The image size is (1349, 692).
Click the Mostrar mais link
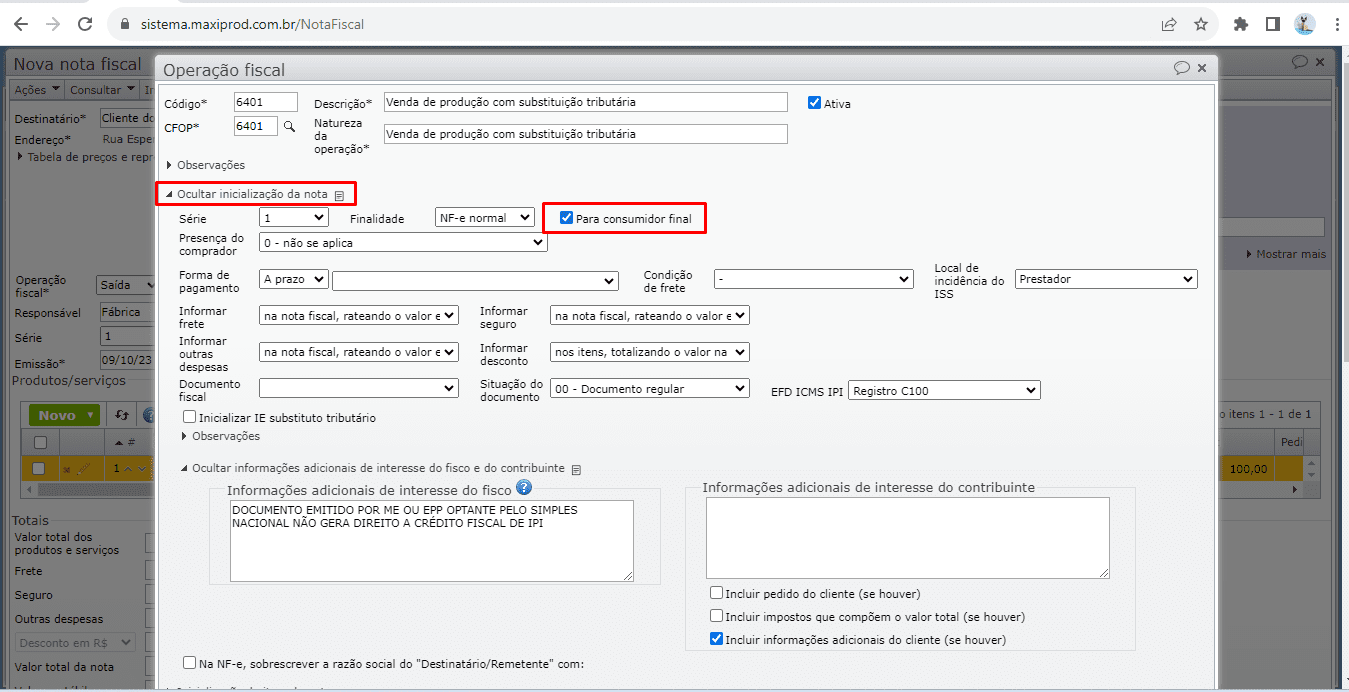(1290, 254)
